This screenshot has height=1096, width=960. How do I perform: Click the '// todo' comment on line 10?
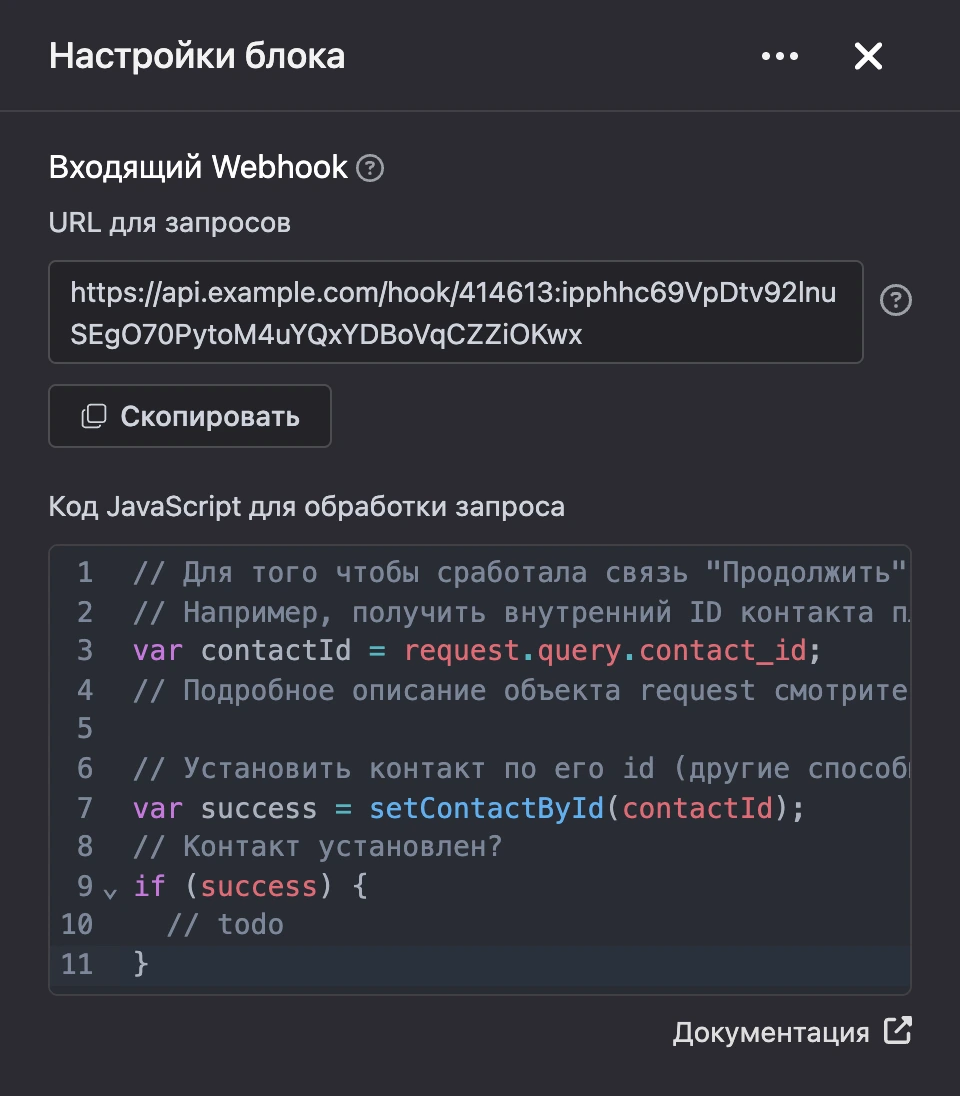click(x=225, y=925)
